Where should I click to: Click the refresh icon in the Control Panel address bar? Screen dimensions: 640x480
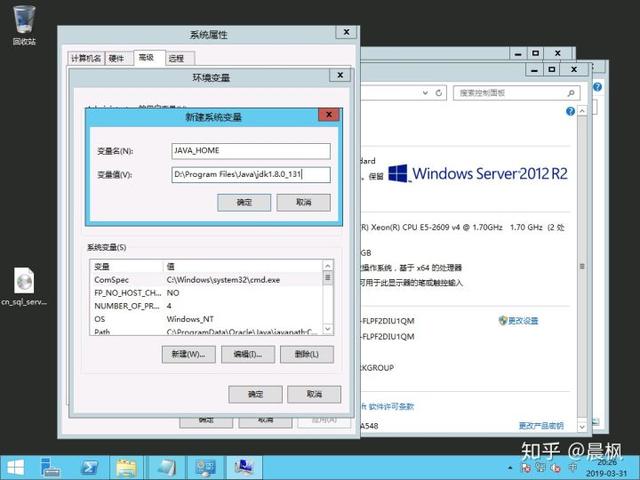[439, 93]
